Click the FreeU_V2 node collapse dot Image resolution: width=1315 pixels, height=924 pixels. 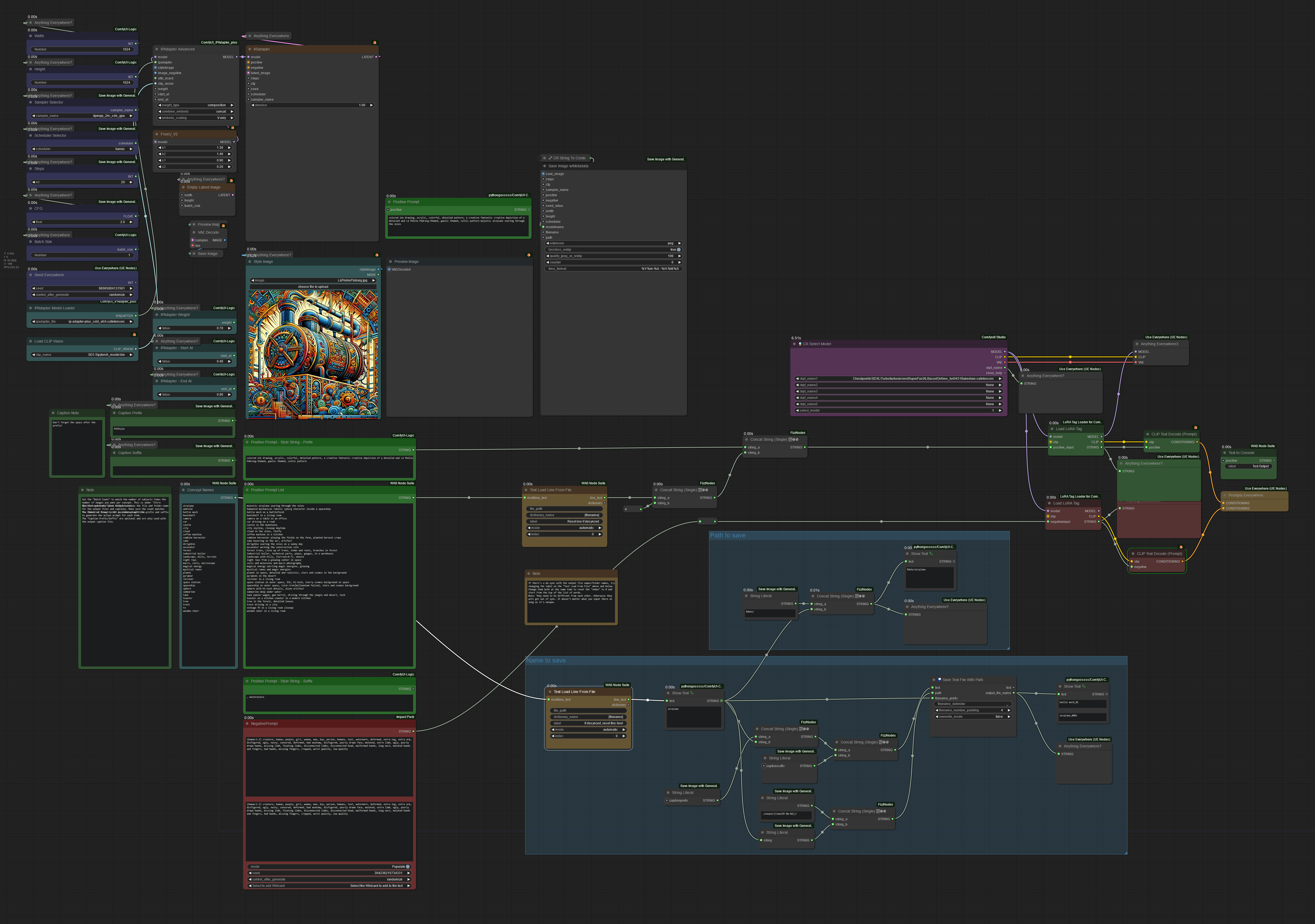[x=157, y=134]
